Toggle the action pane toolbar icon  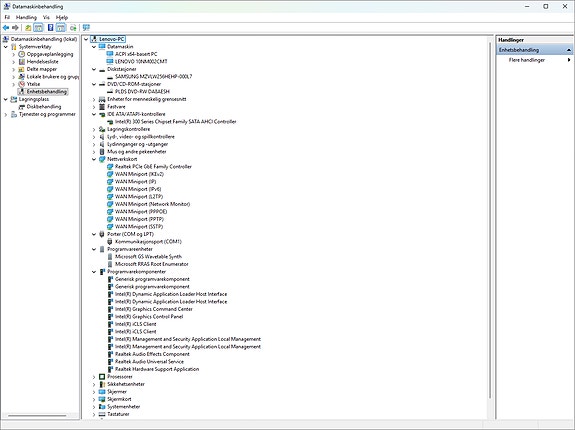point(61,28)
